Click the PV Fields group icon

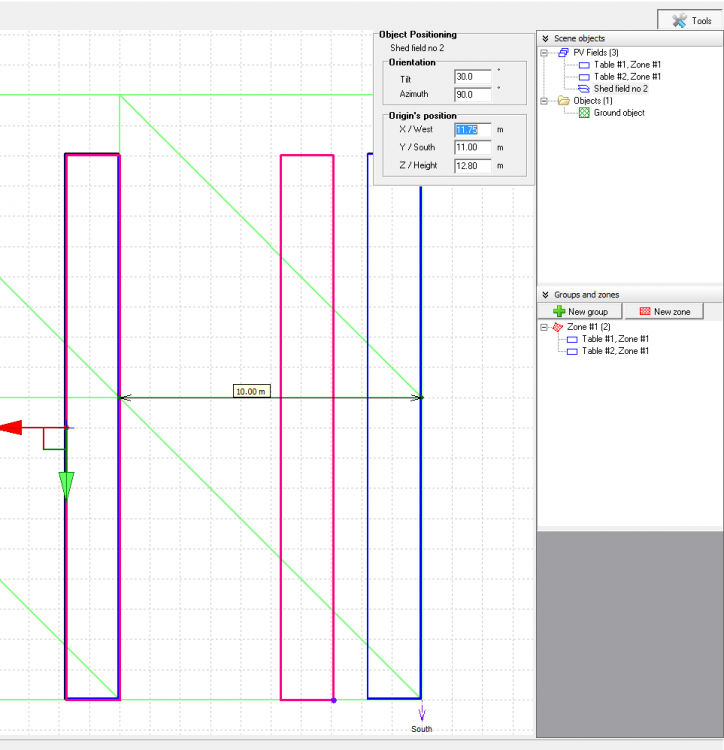(563, 52)
